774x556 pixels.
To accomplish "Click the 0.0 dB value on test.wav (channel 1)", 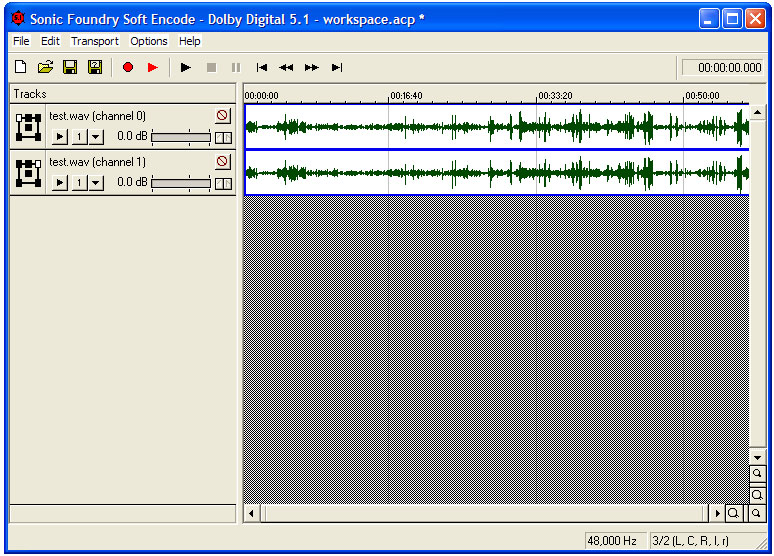I will pyautogui.click(x=132, y=182).
